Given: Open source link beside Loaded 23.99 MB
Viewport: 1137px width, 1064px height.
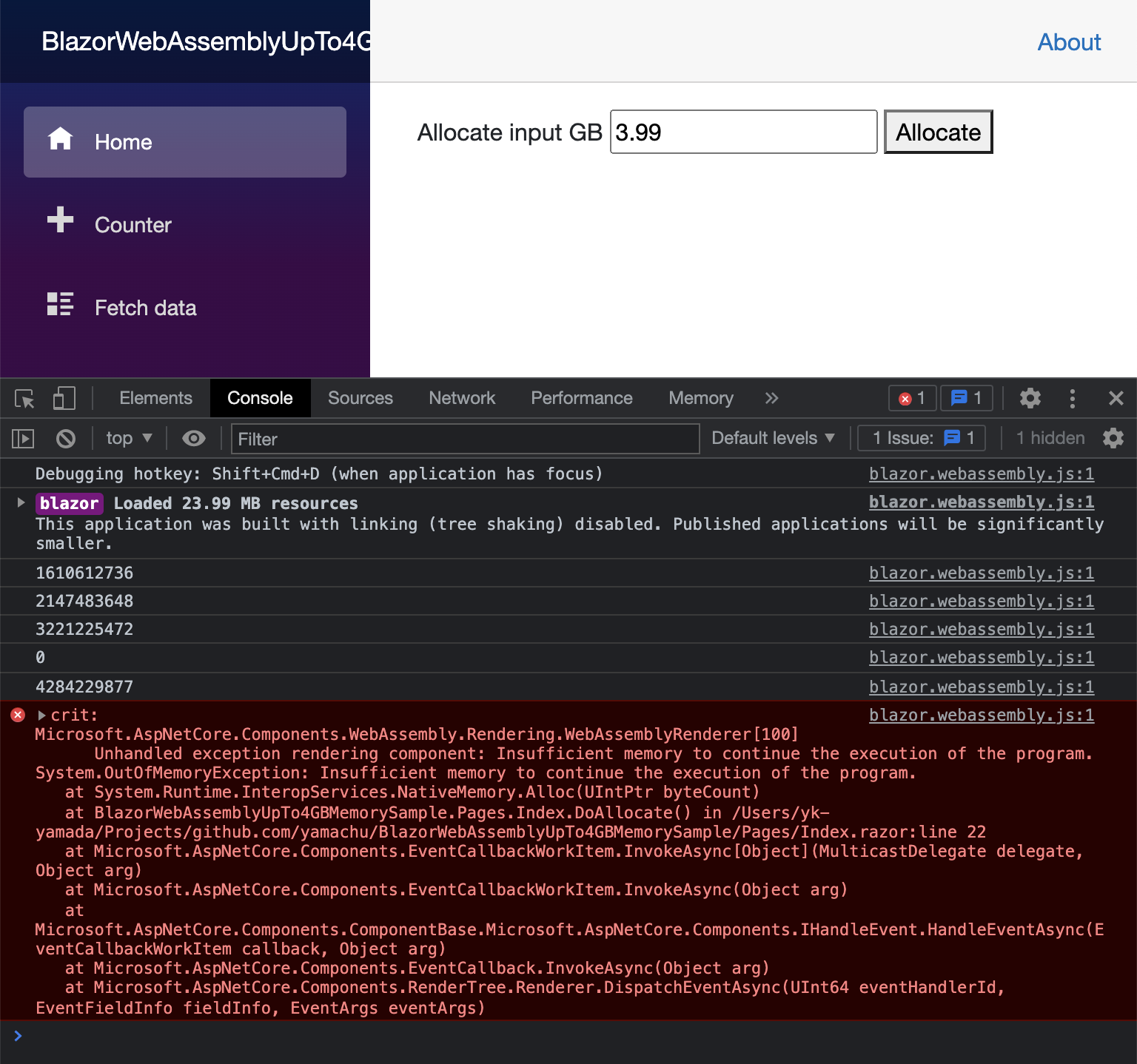Looking at the screenshot, I should 981,502.
